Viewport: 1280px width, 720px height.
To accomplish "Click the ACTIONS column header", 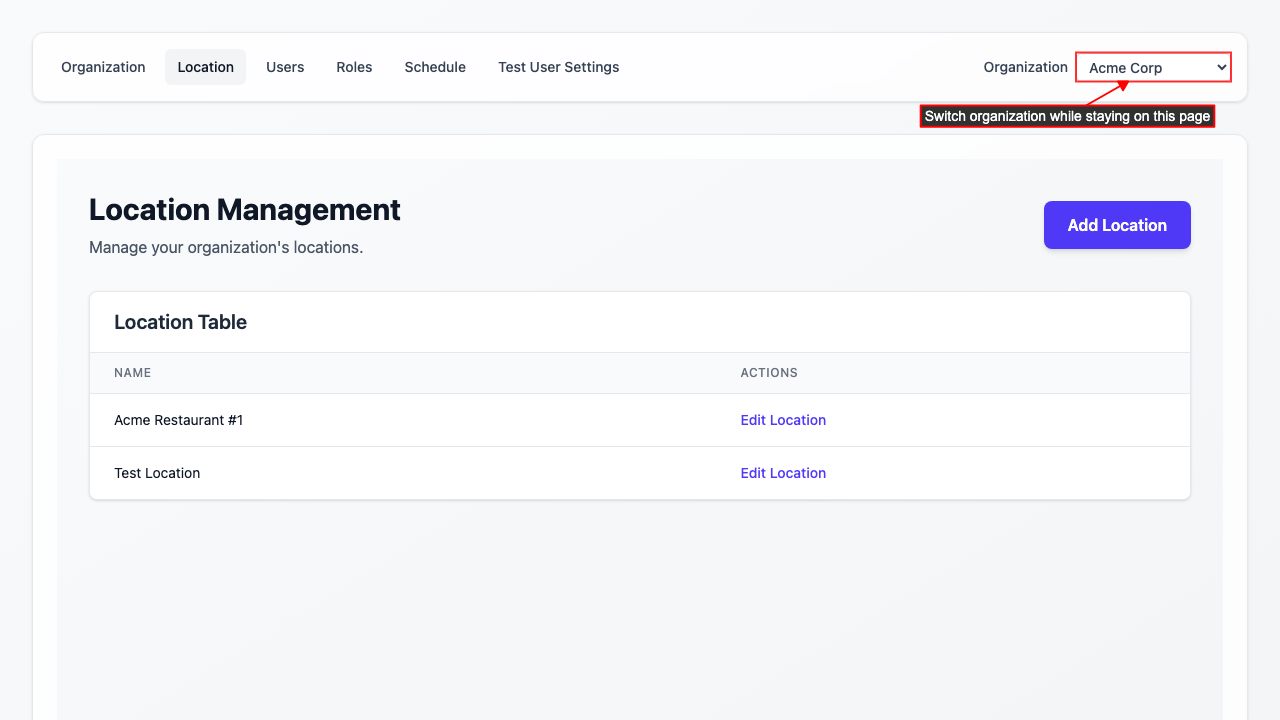I will tap(769, 372).
